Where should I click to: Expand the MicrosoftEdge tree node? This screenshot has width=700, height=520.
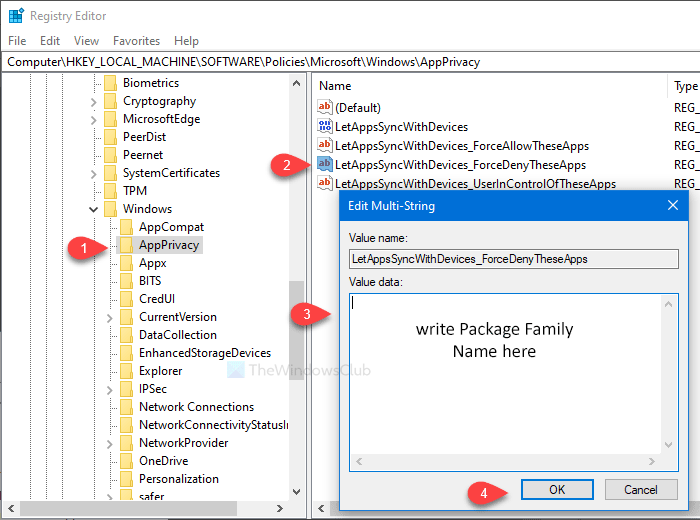[93, 120]
